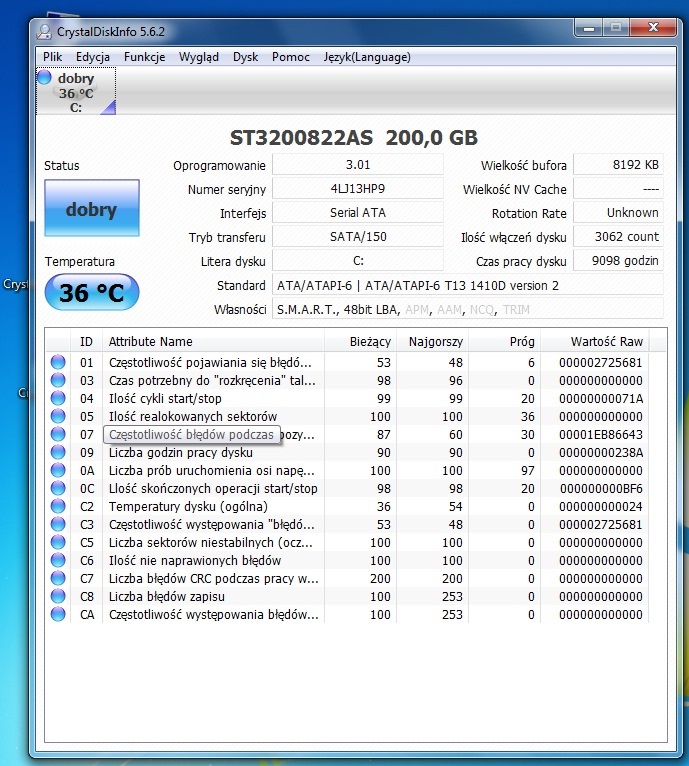Click the status orb for attribute 07

(x=58, y=434)
